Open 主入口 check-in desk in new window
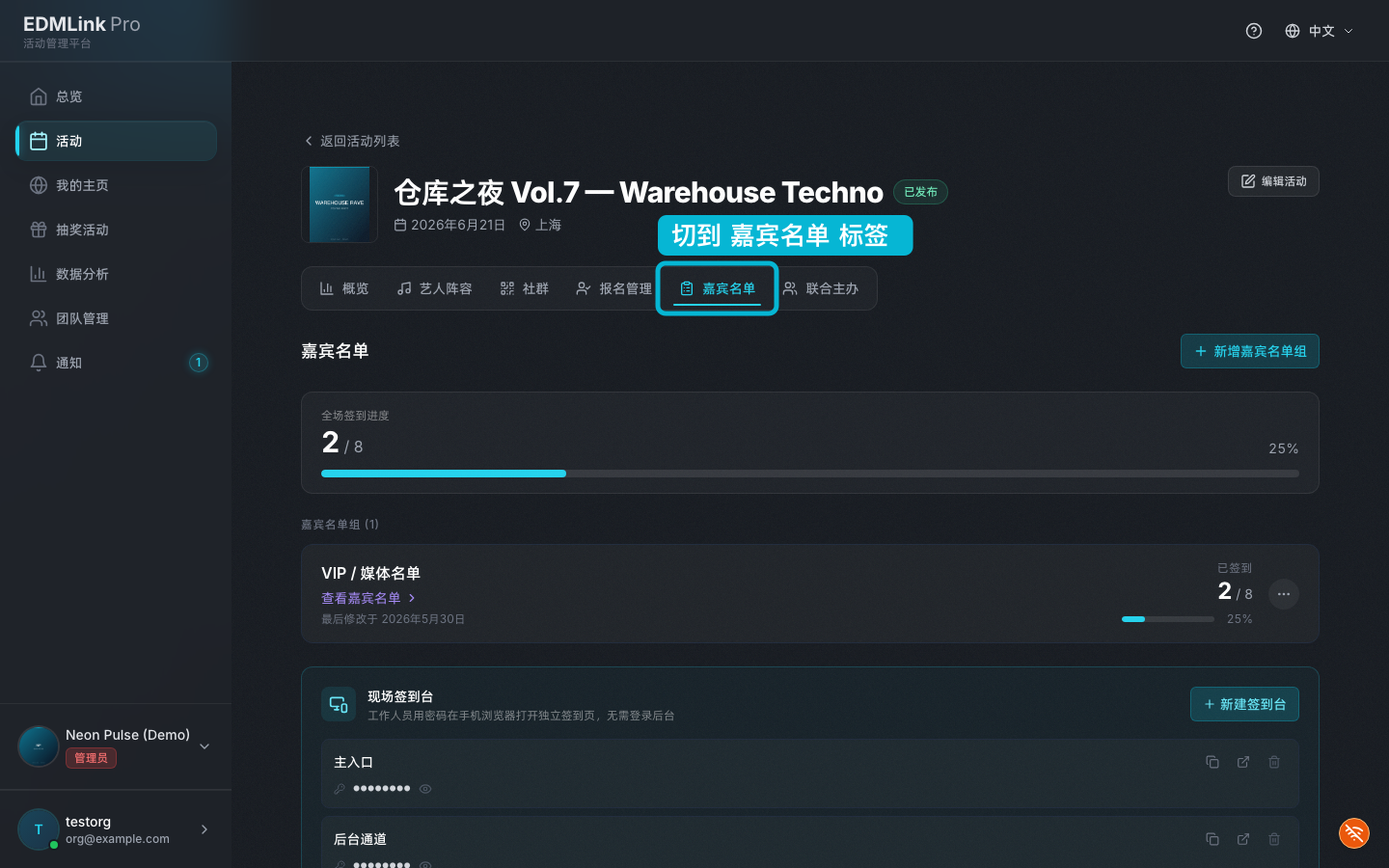 click(1243, 762)
